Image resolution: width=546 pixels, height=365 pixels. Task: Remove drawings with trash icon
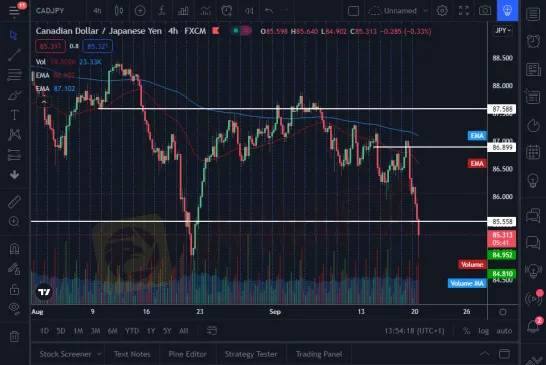(x=14, y=336)
